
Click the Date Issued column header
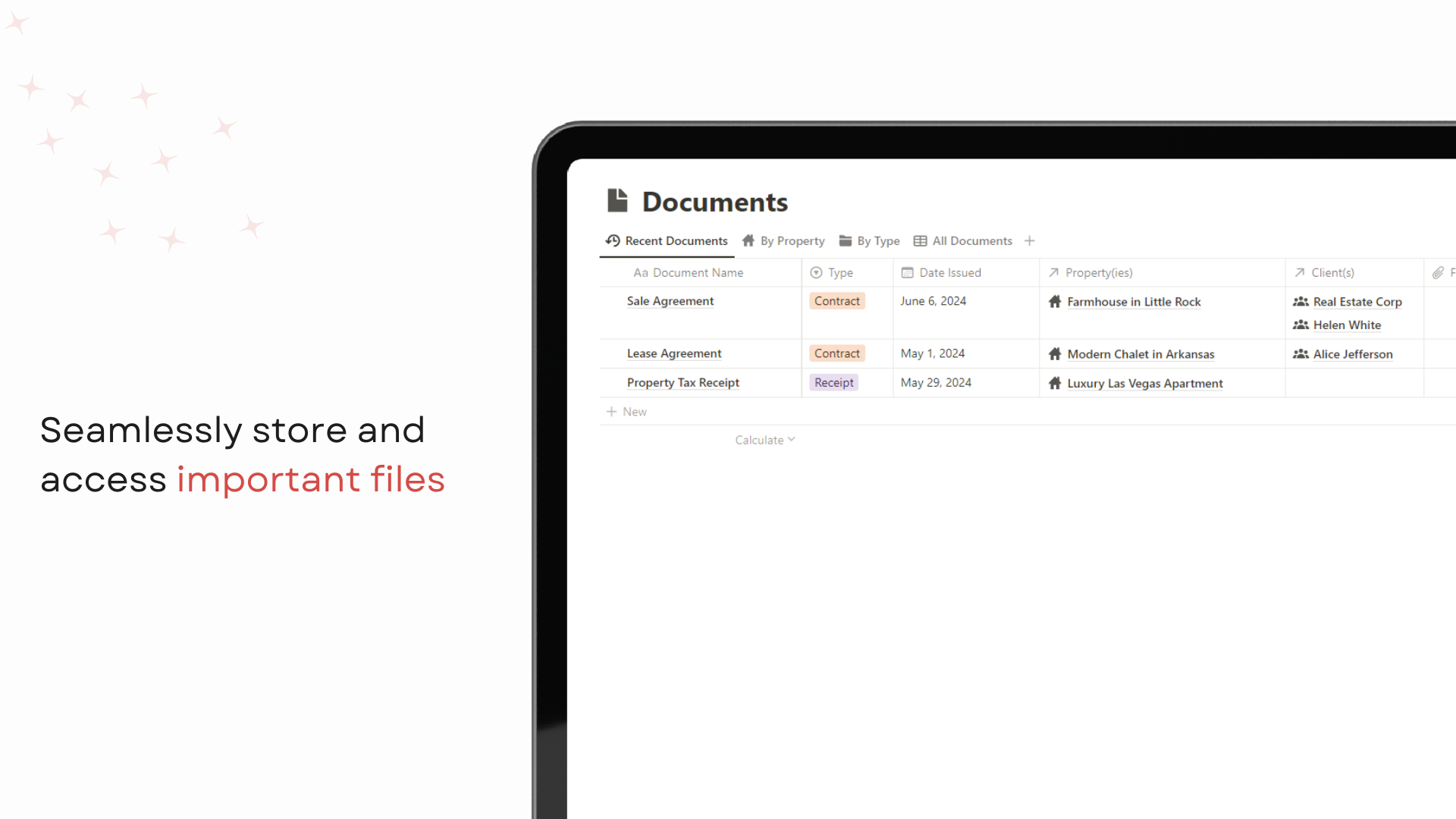(x=966, y=272)
